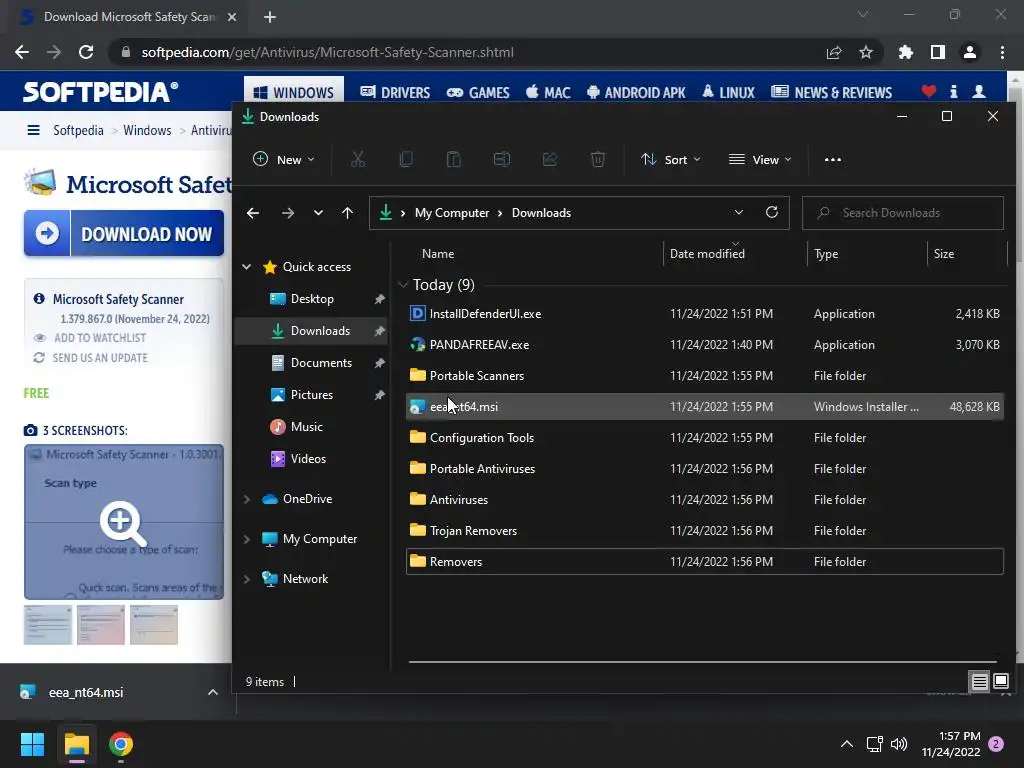Click Chrome icon on the taskbar
The width and height of the screenshot is (1024, 768).
point(121,744)
